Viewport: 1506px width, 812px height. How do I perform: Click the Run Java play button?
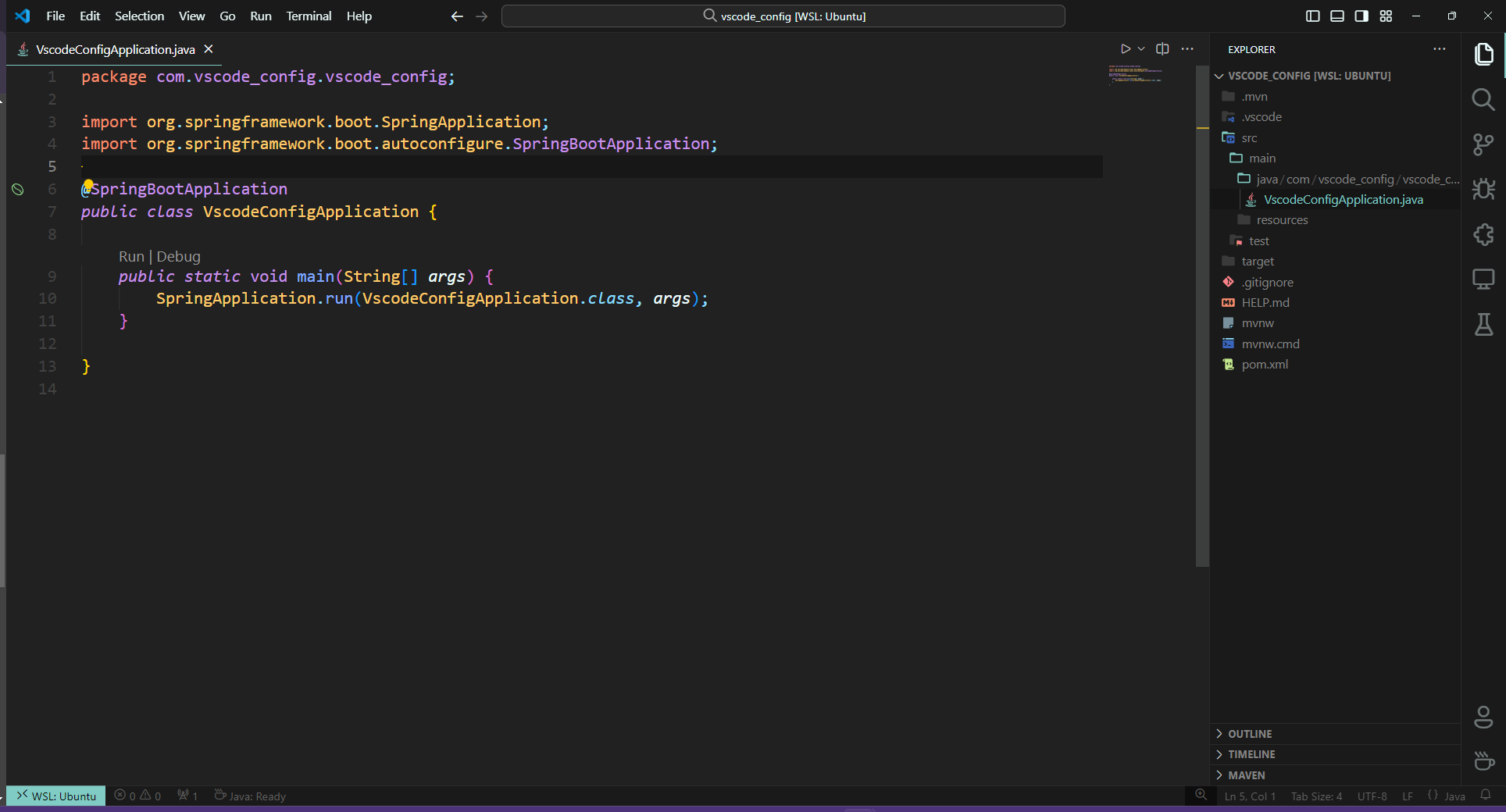[x=1125, y=48]
